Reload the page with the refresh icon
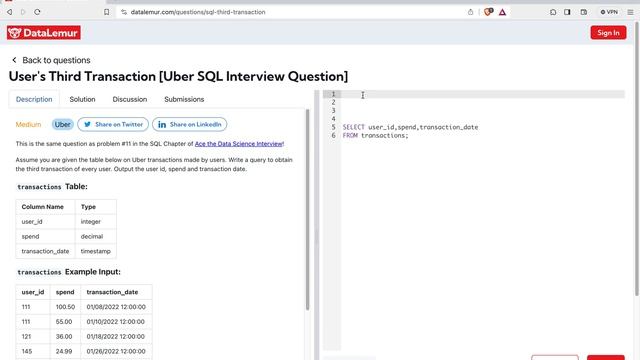The width and height of the screenshot is (640, 360). point(37,12)
